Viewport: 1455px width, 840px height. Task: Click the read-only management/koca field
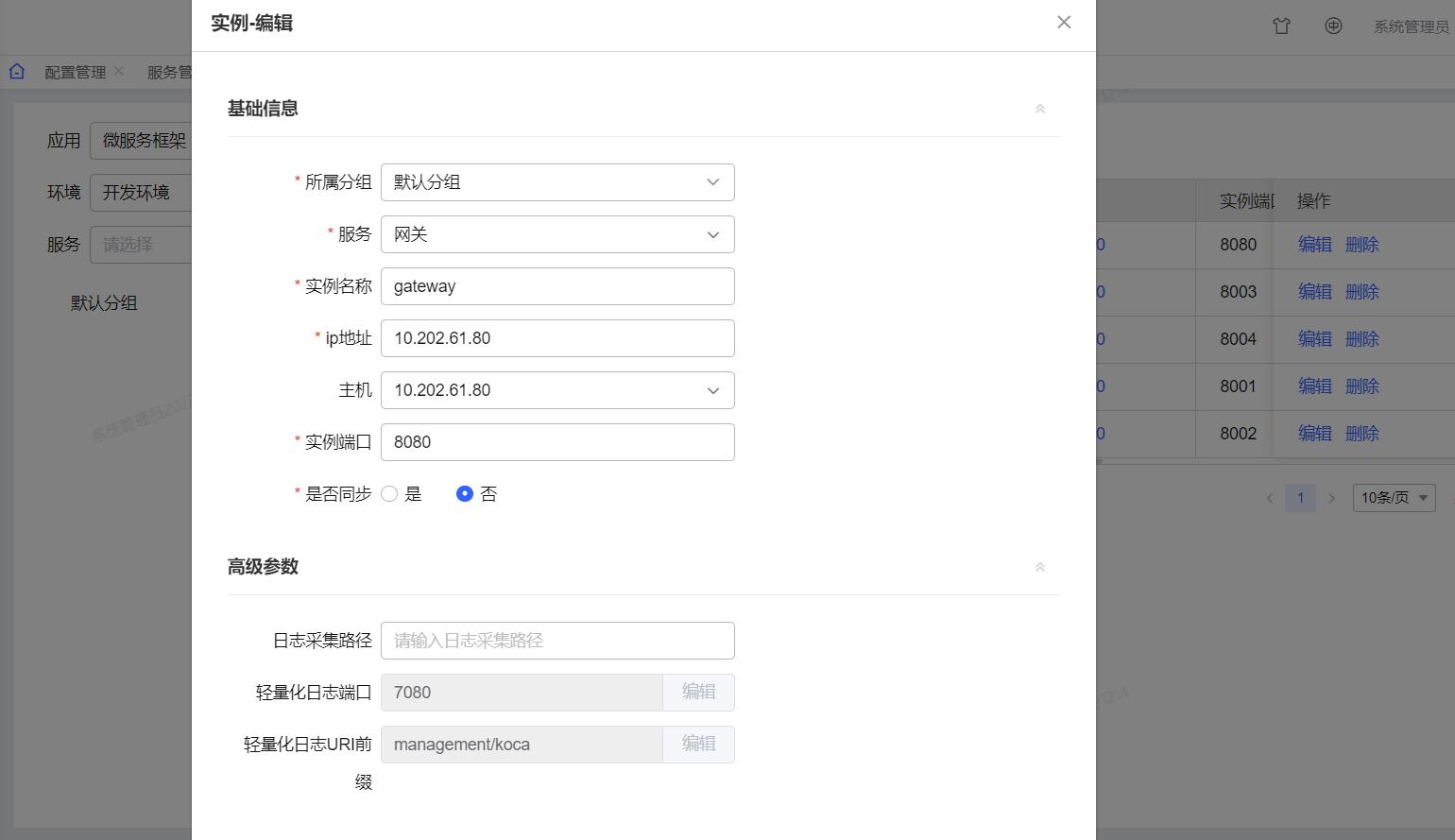[522, 745]
